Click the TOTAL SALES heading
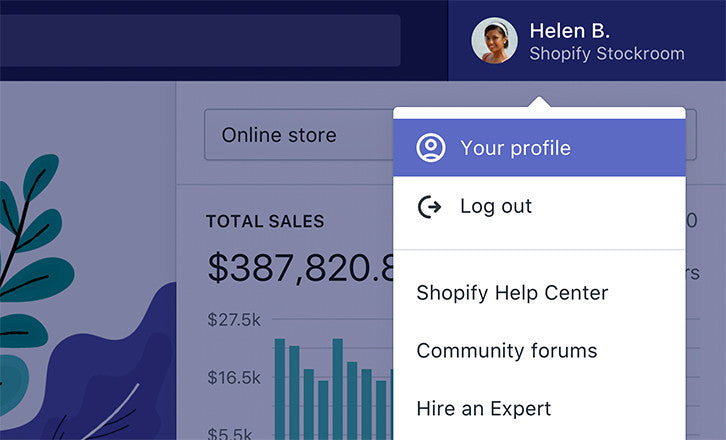Viewport: 726px width, 440px height. point(265,222)
